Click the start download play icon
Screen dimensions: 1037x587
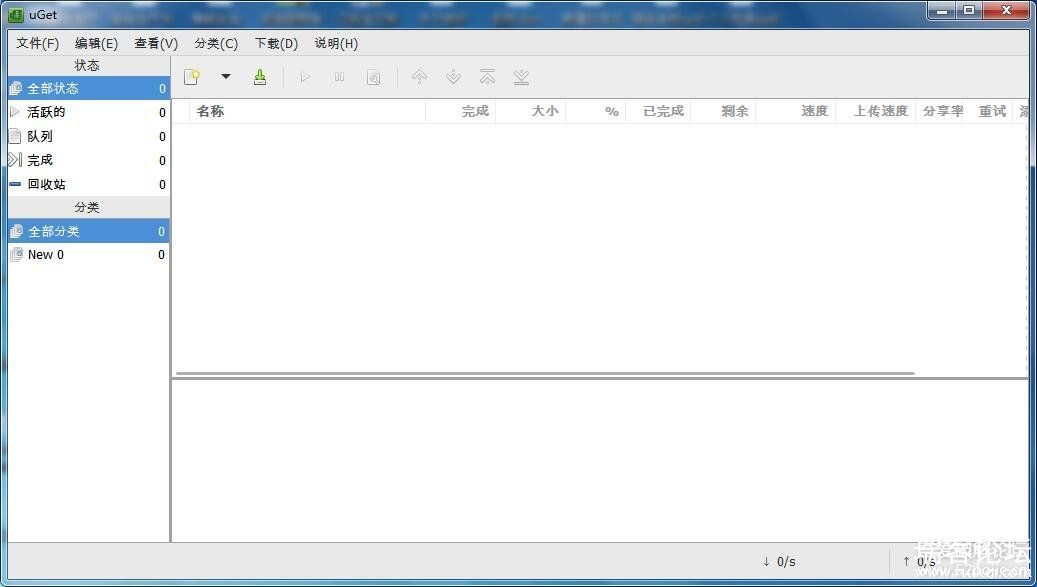[305, 77]
